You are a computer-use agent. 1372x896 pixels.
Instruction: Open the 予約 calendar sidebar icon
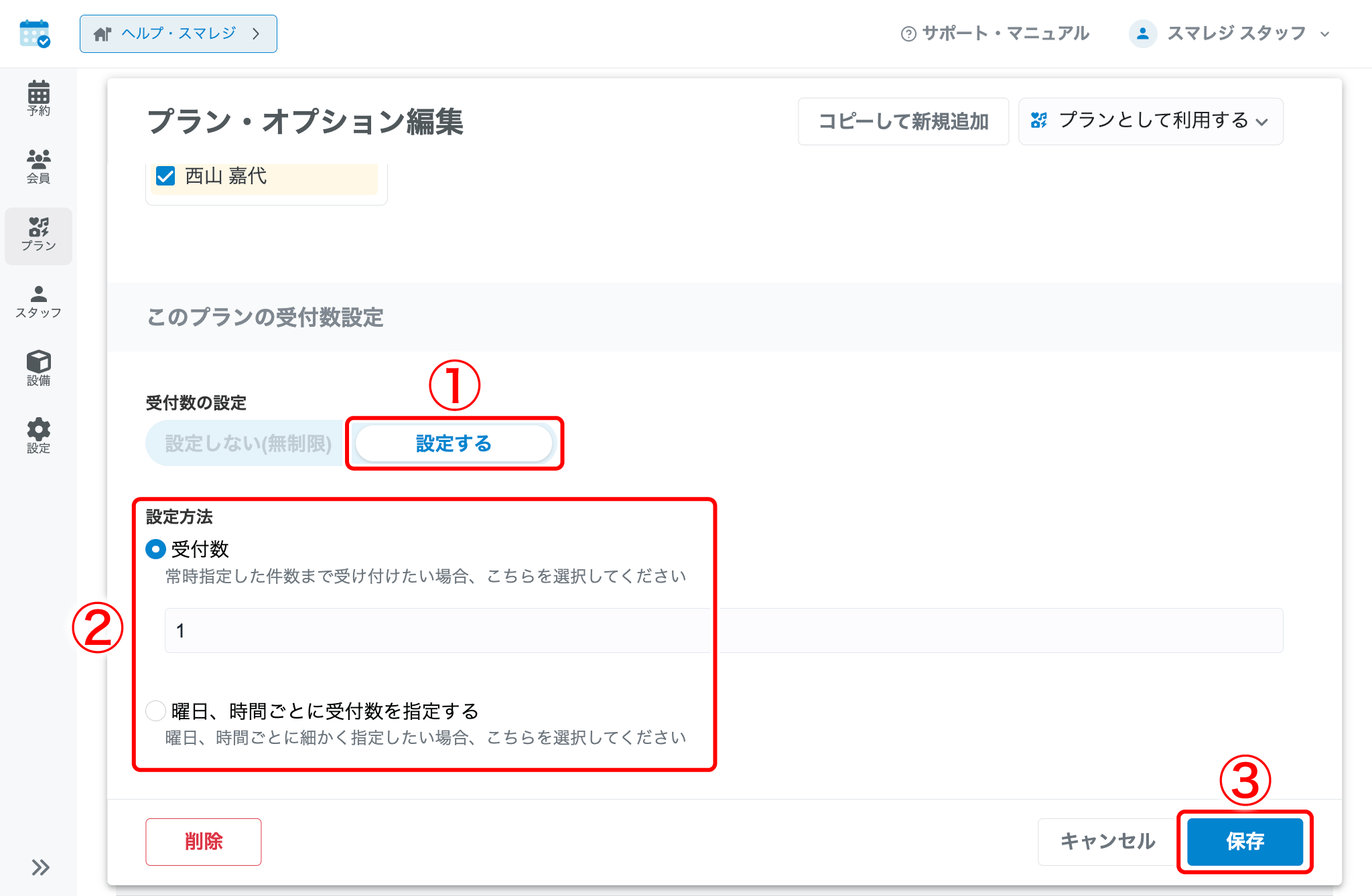pos(38,98)
